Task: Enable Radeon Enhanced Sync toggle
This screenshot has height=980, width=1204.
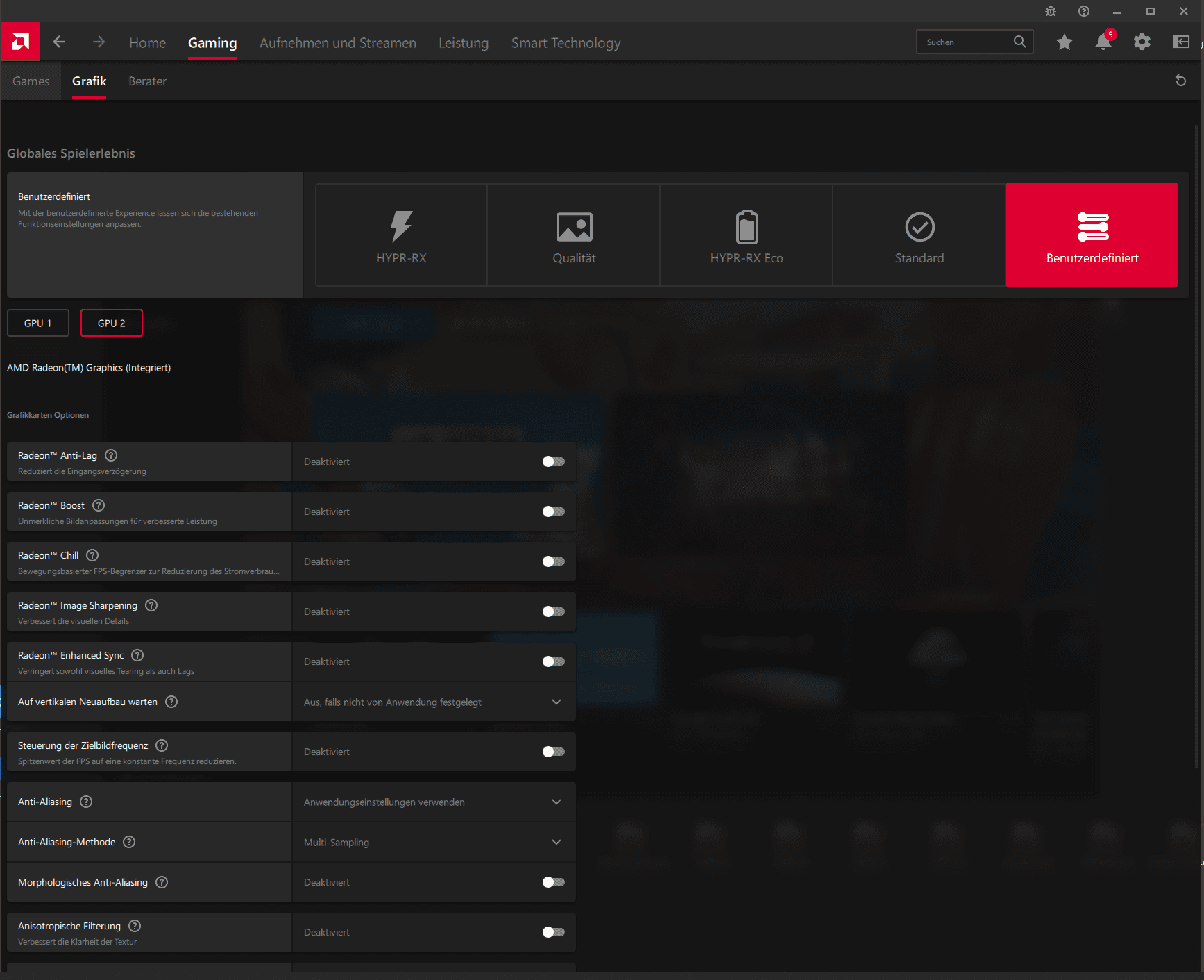Action: tap(554, 661)
